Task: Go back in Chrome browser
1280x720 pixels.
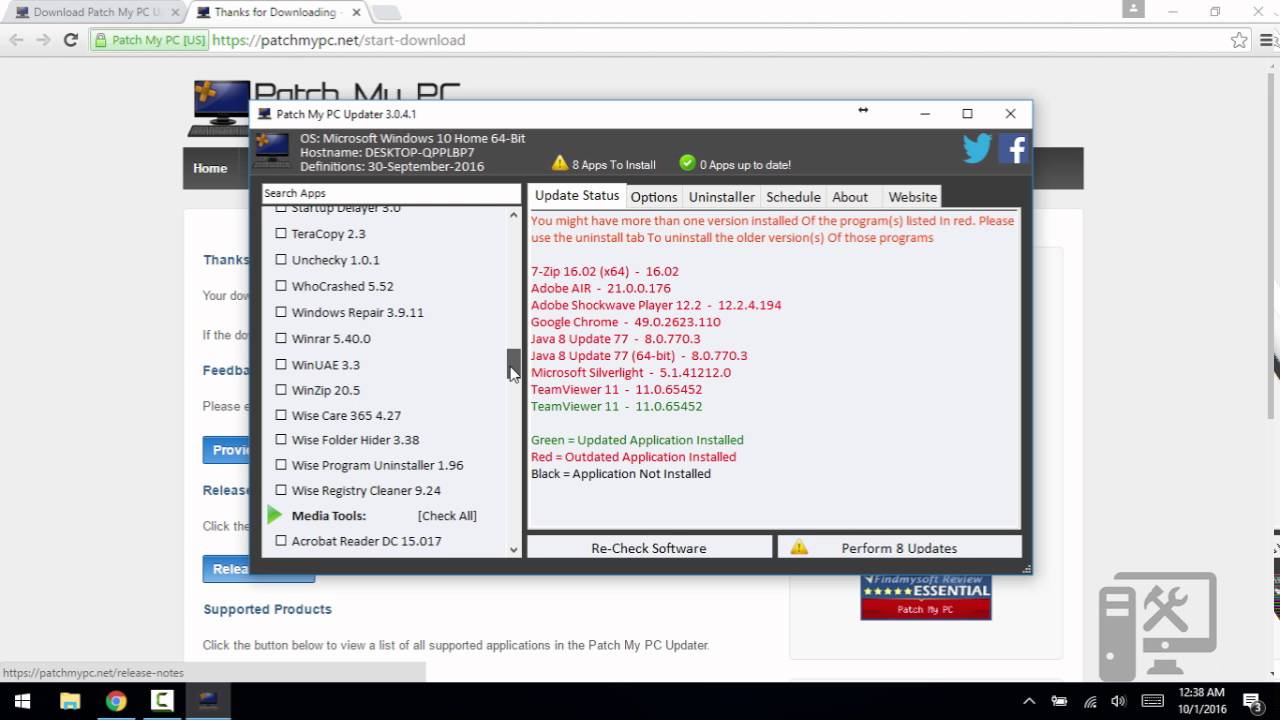Action: pos(16,40)
